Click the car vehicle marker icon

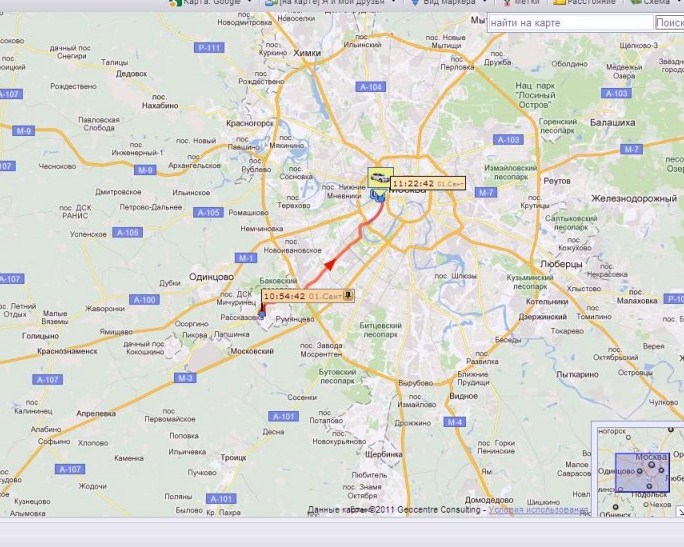point(380,178)
